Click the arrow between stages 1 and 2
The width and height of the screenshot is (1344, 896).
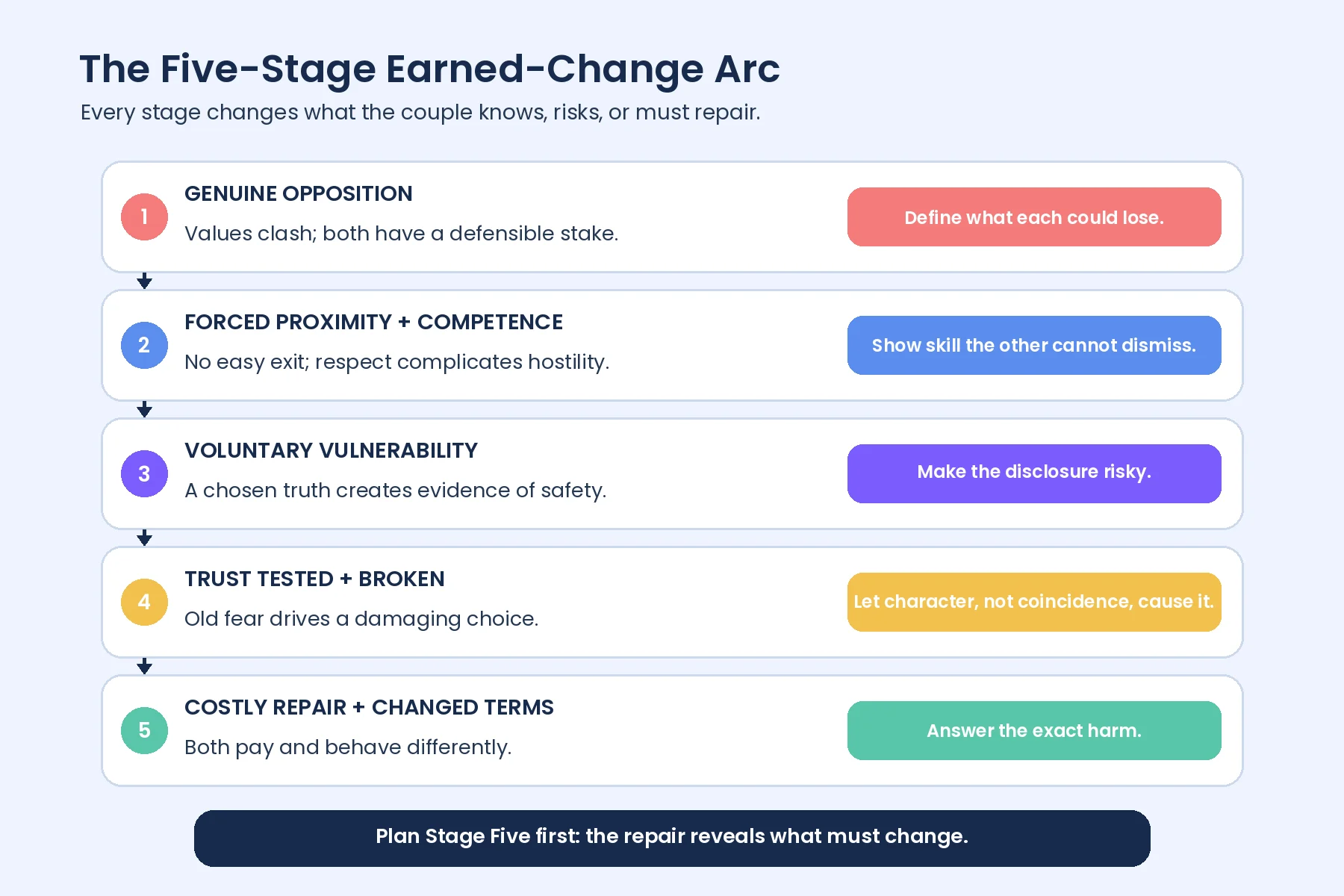tap(145, 281)
